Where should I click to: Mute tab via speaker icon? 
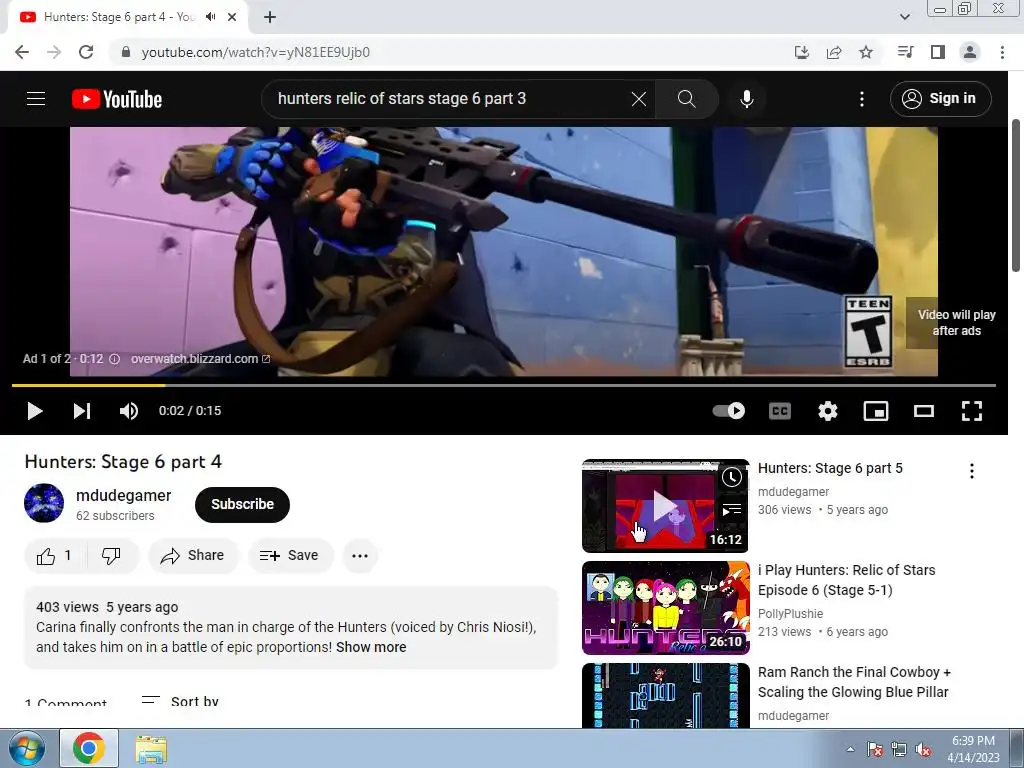point(210,17)
